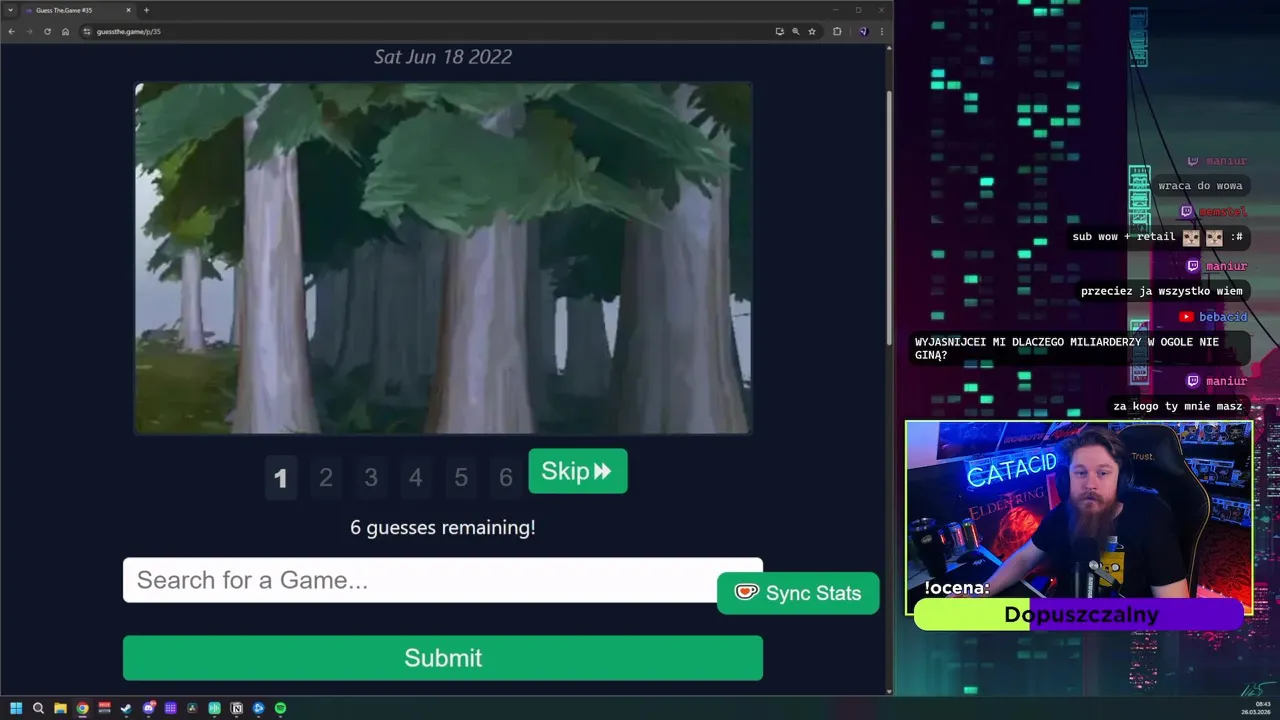Click the browser forward arrow
The width and height of the screenshot is (1280, 720).
click(29, 31)
